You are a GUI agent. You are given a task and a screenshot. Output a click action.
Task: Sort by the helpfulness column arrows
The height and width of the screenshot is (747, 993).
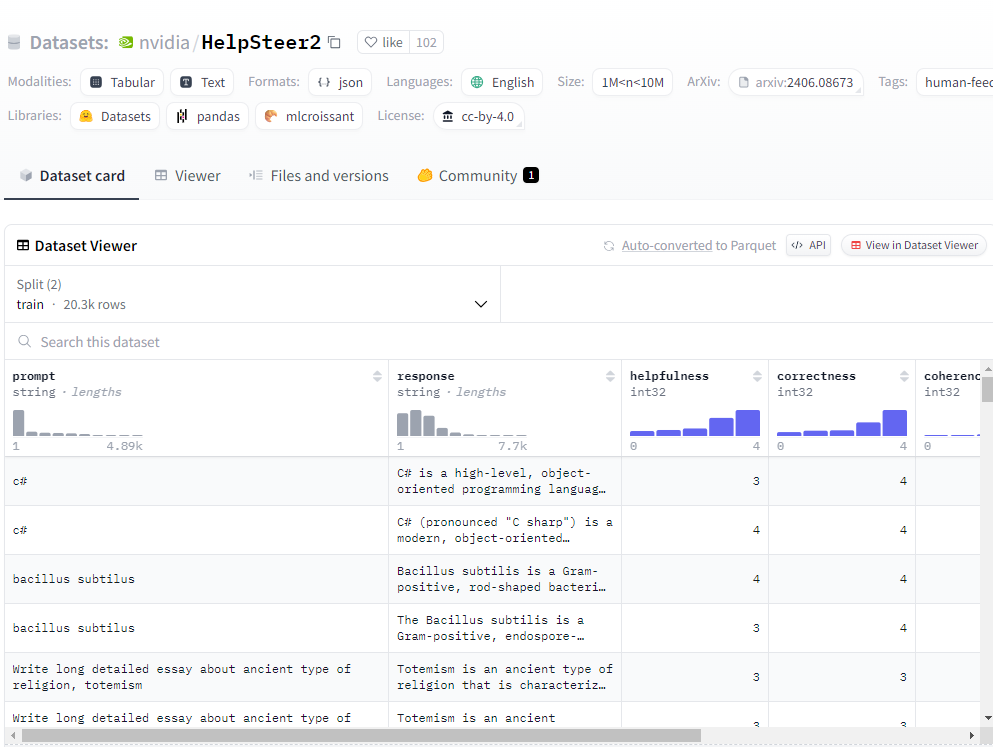(x=756, y=376)
